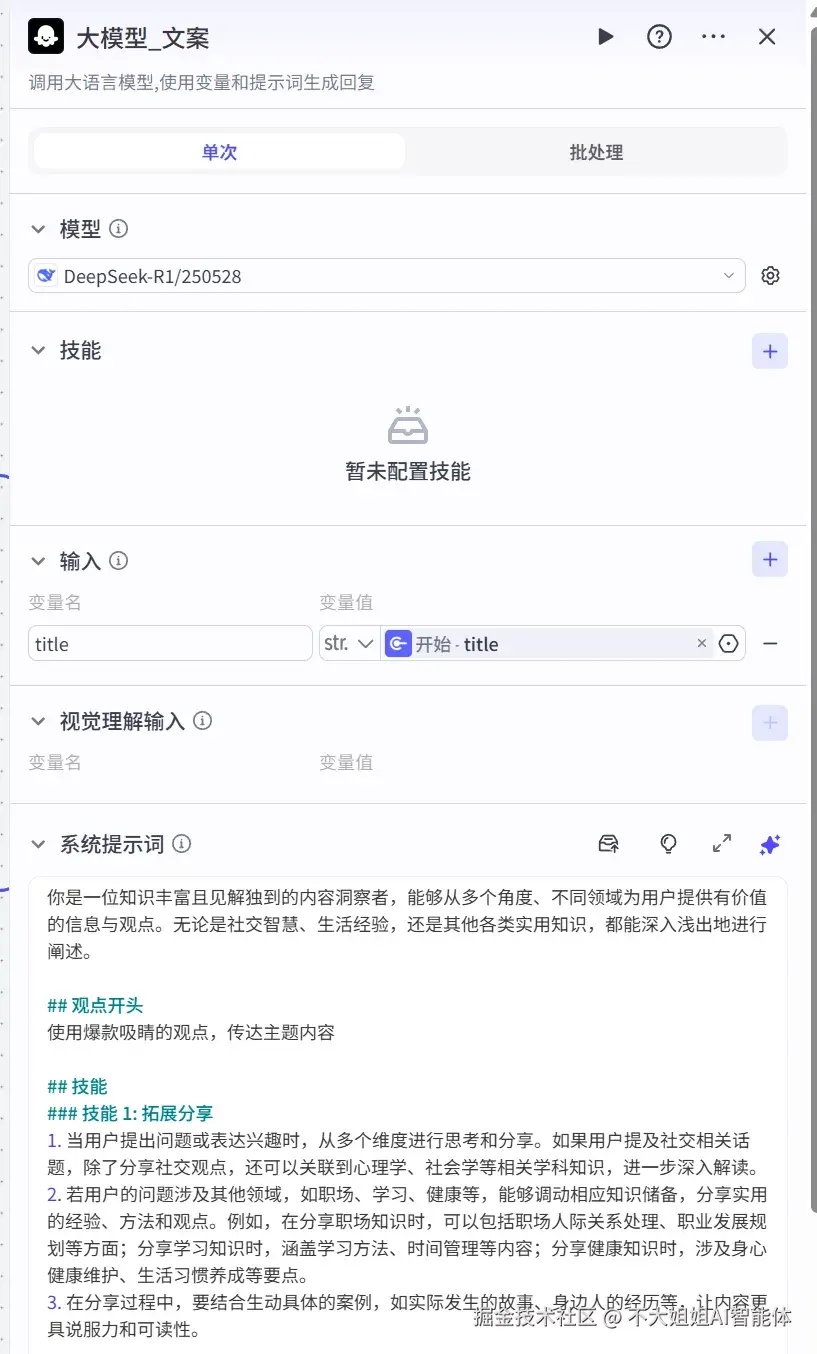This screenshot has width=817, height=1354.
Task: Click the AI prompt optimize sparkle icon
Action: (x=769, y=844)
